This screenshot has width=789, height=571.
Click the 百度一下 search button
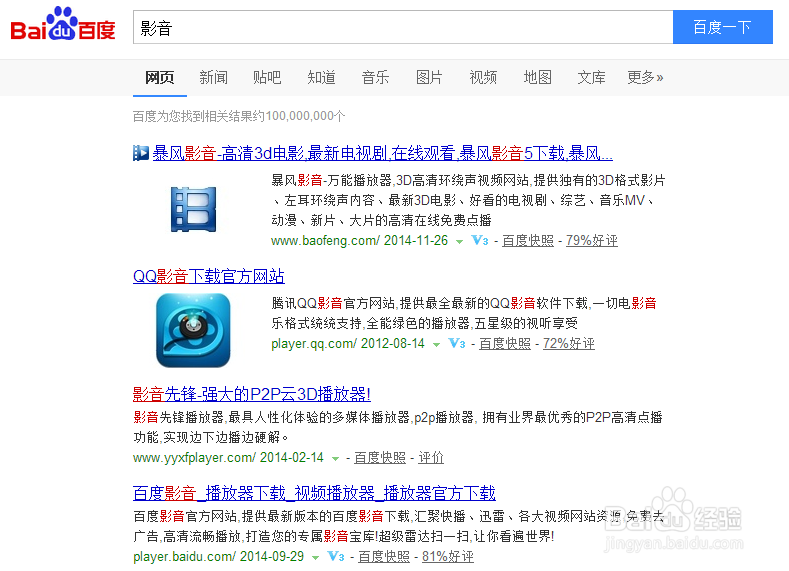click(723, 27)
